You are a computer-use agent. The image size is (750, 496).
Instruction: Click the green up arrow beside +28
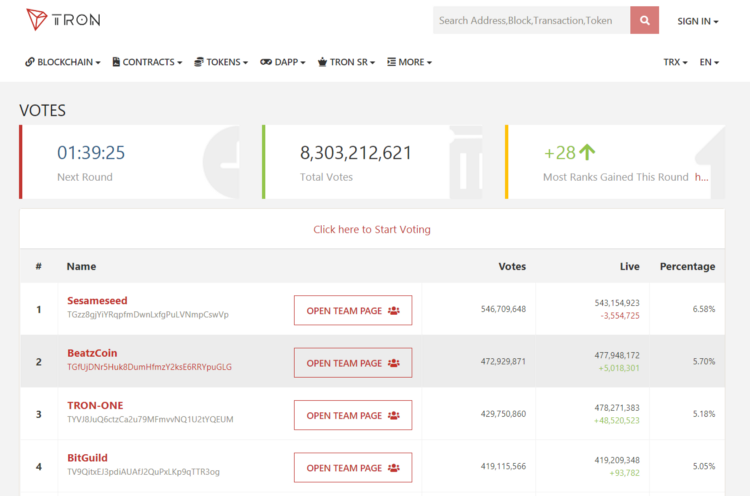coord(587,152)
